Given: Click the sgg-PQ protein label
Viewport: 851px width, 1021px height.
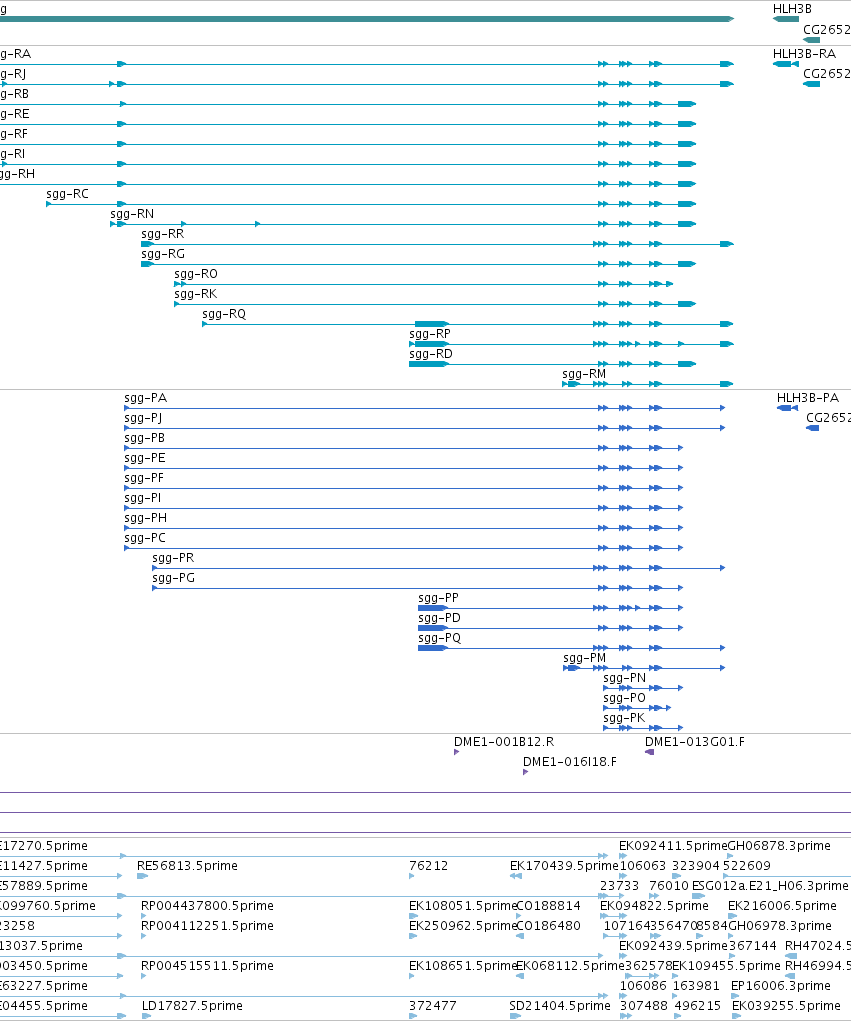Looking at the screenshot, I should pyautogui.click(x=439, y=638).
